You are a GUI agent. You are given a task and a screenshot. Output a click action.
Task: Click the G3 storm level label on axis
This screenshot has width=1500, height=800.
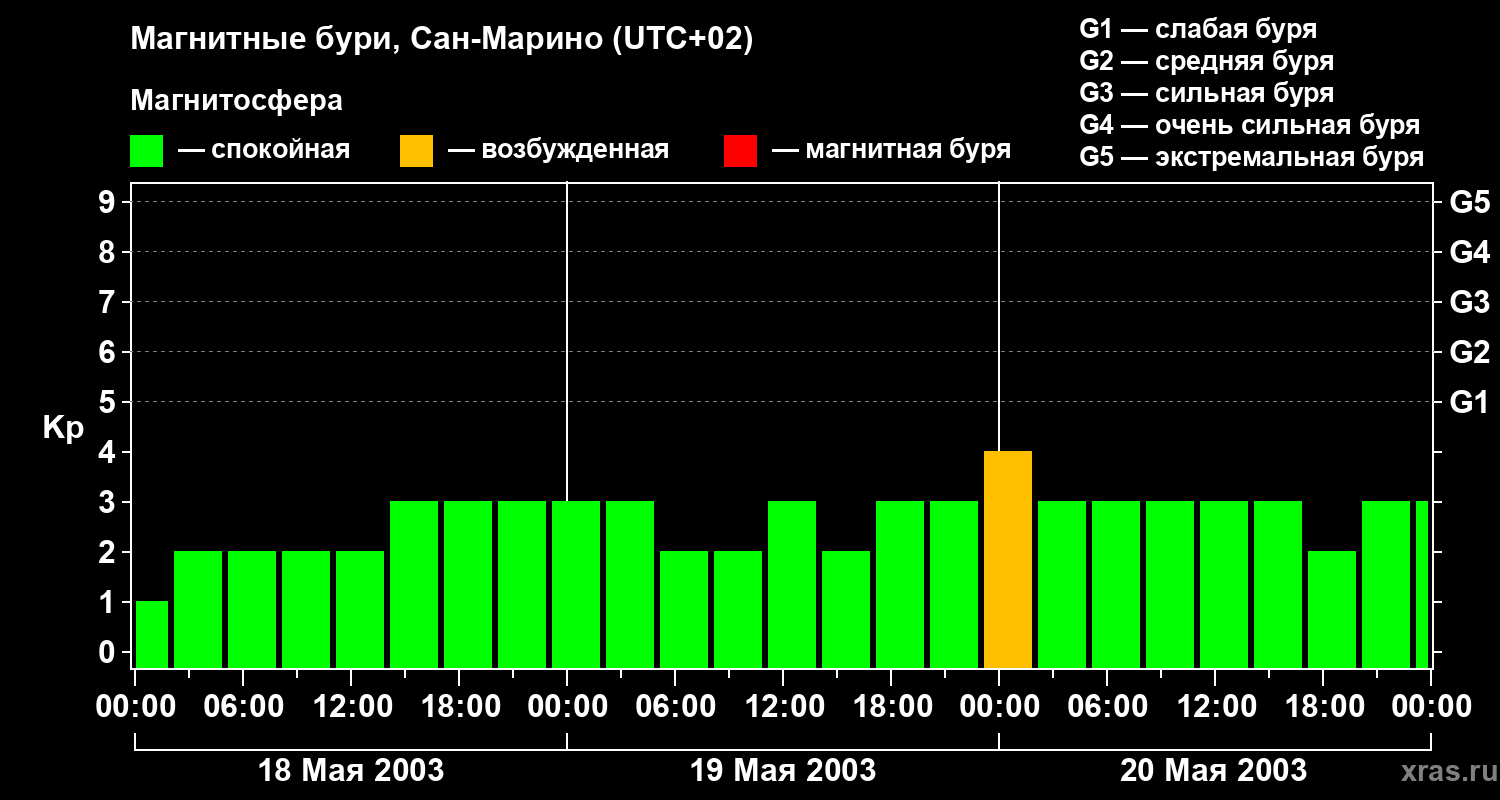pyautogui.click(x=1469, y=302)
